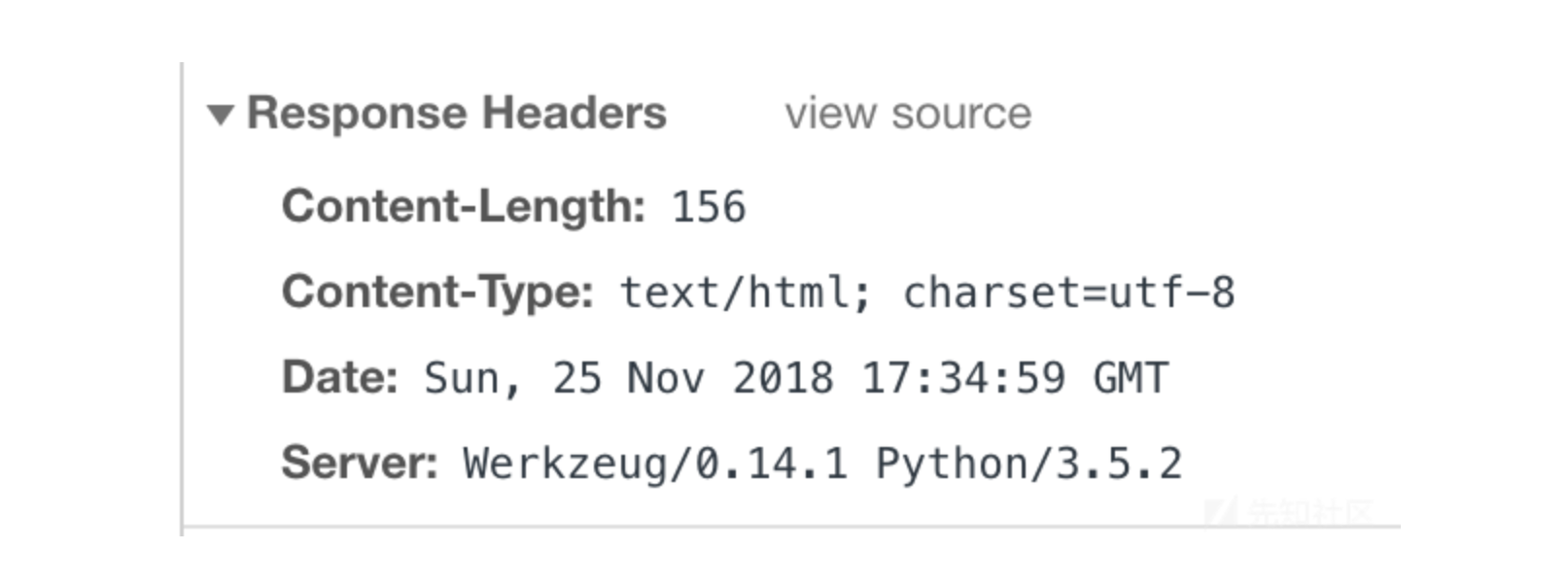Click the text/html value
The image size is (1568, 584).
pyautogui.click(x=746, y=292)
